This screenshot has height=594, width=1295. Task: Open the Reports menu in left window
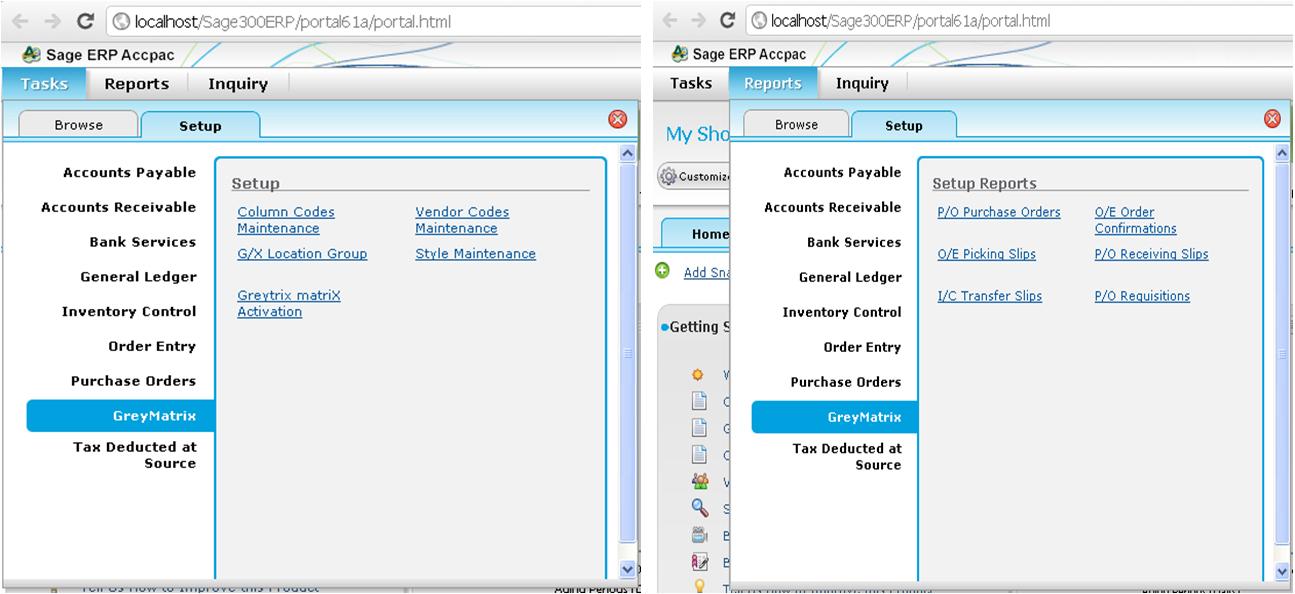[137, 84]
